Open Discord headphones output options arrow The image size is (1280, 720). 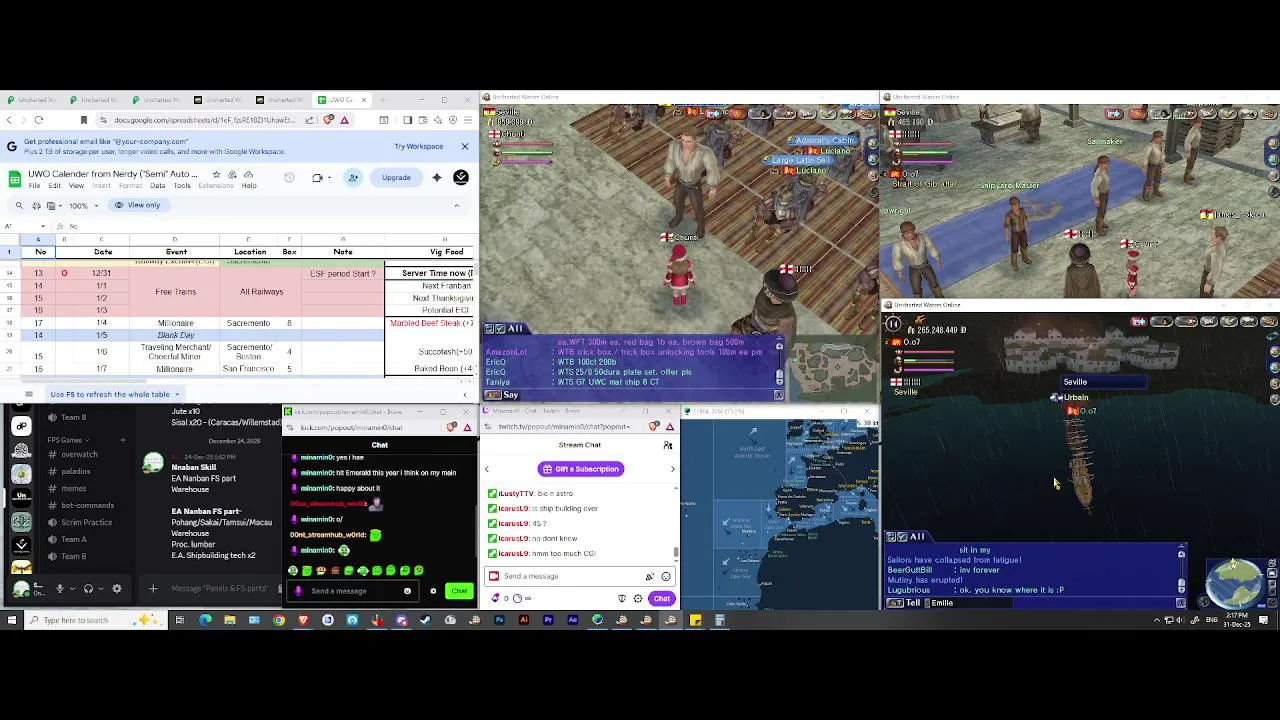[x=101, y=588]
